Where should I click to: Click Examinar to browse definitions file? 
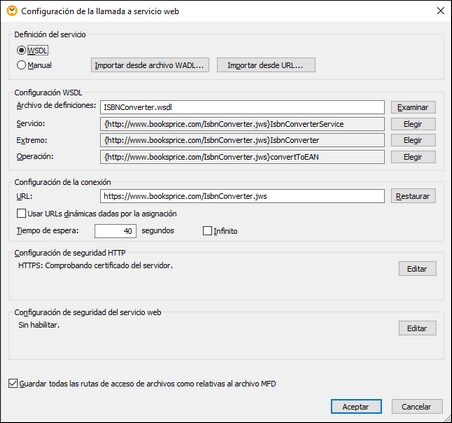[413, 107]
